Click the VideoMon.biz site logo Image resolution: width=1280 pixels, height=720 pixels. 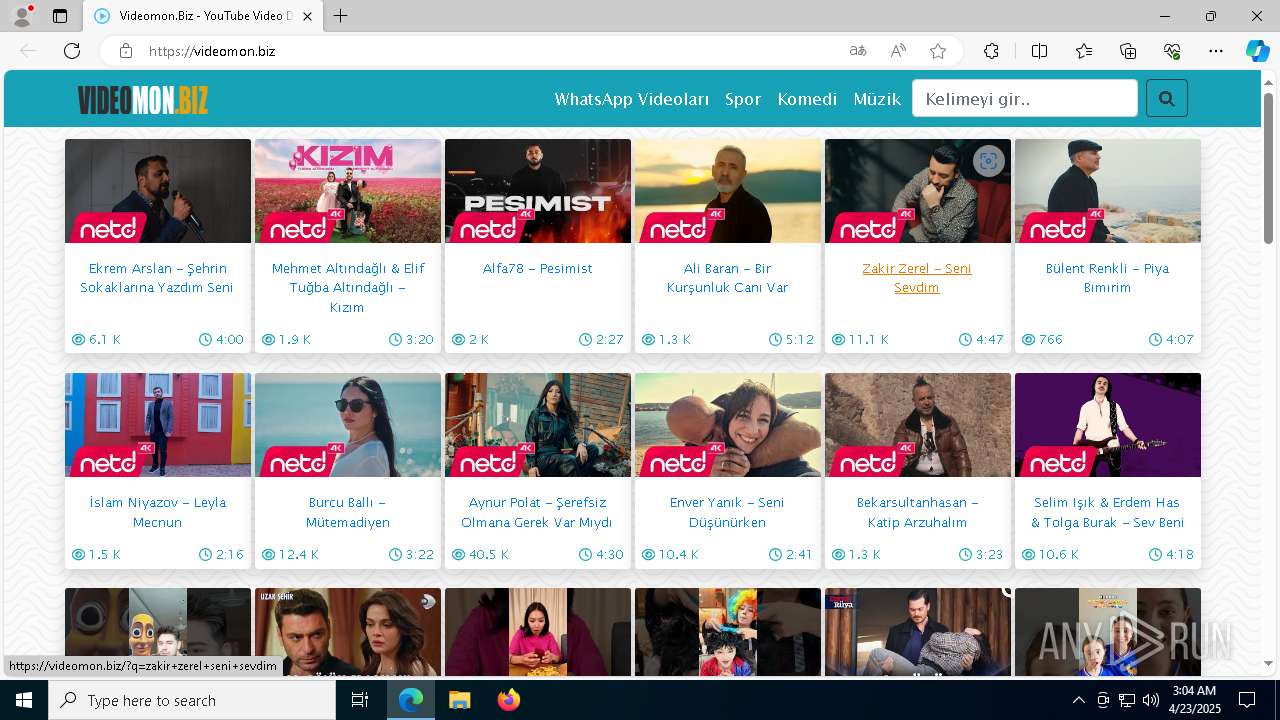coord(143,100)
